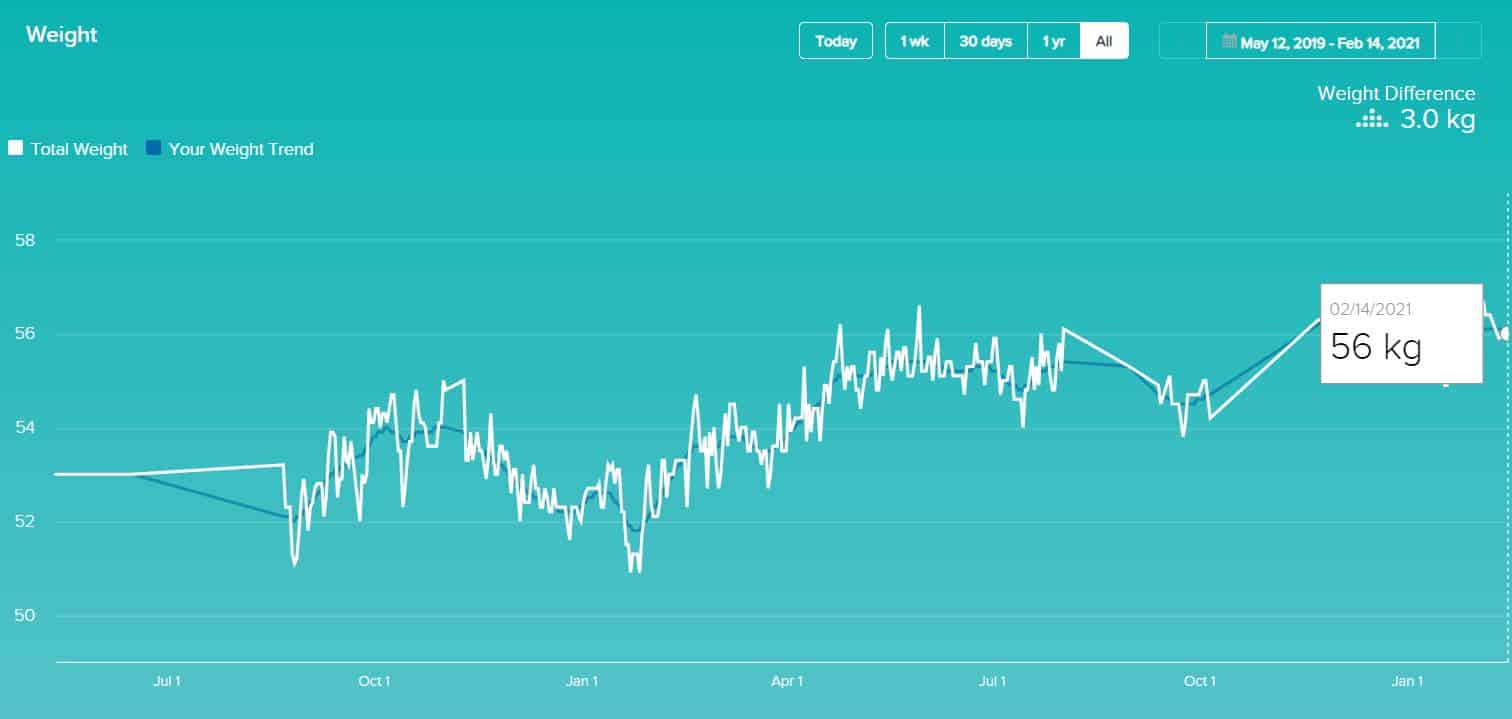
Task: Switch to the 30 days view
Action: click(x=985, y=41)
